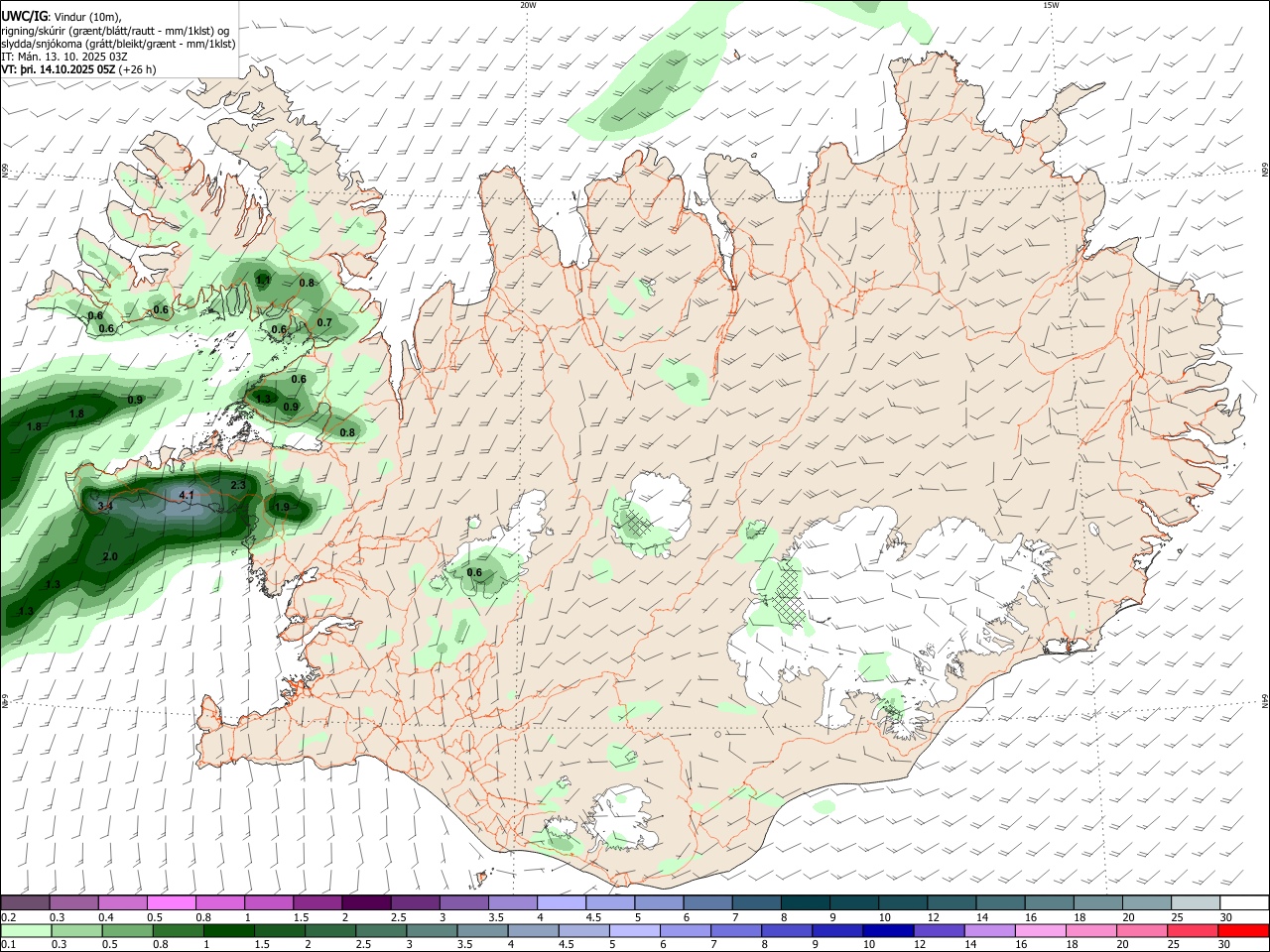The width and height of the screenshot is (1270, 952).
Task: Click the slydda/snjókoma legend description line
Action: pyautogui.click(x=118, y=44)
